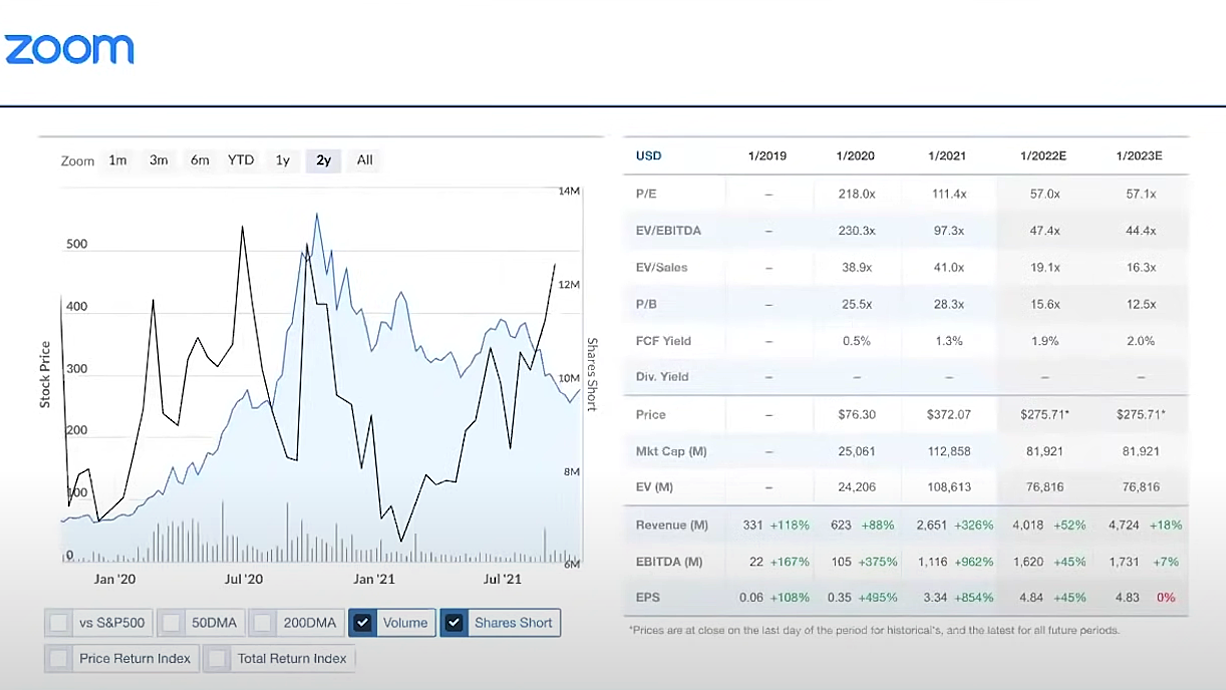Viewport: 1226px width, 690px height.
Task: Enable the 50DMA checkbox
Action: click(171, 623)
